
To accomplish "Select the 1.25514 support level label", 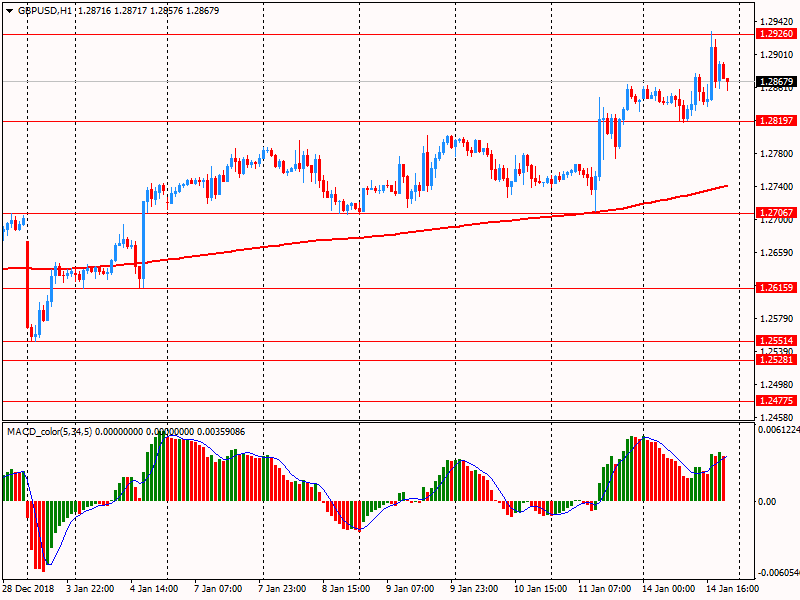I will click(776, 341).
